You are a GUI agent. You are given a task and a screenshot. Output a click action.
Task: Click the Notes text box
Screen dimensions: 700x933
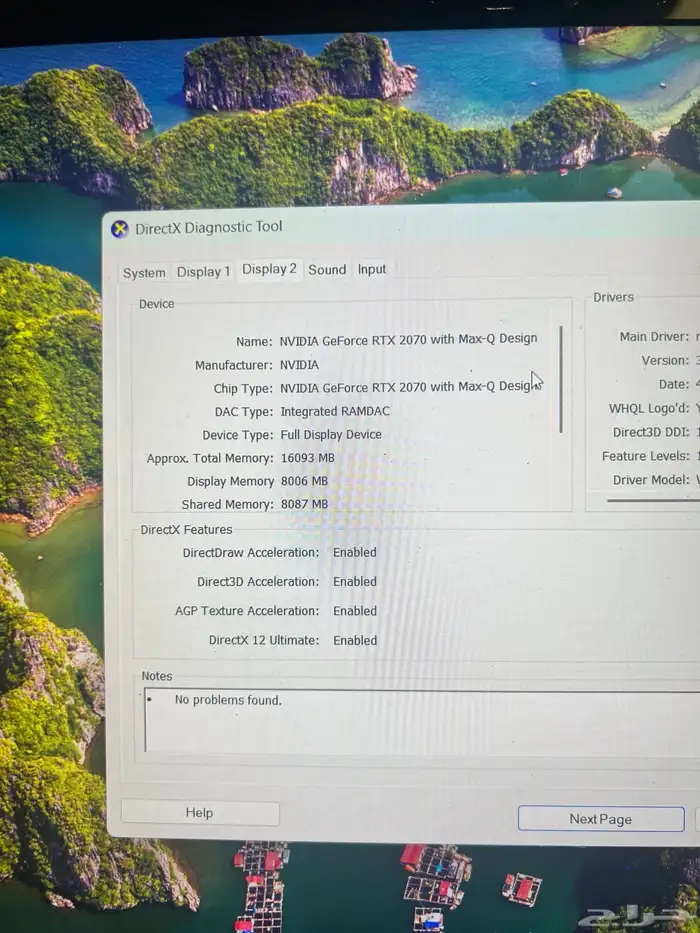click(422, 721)
